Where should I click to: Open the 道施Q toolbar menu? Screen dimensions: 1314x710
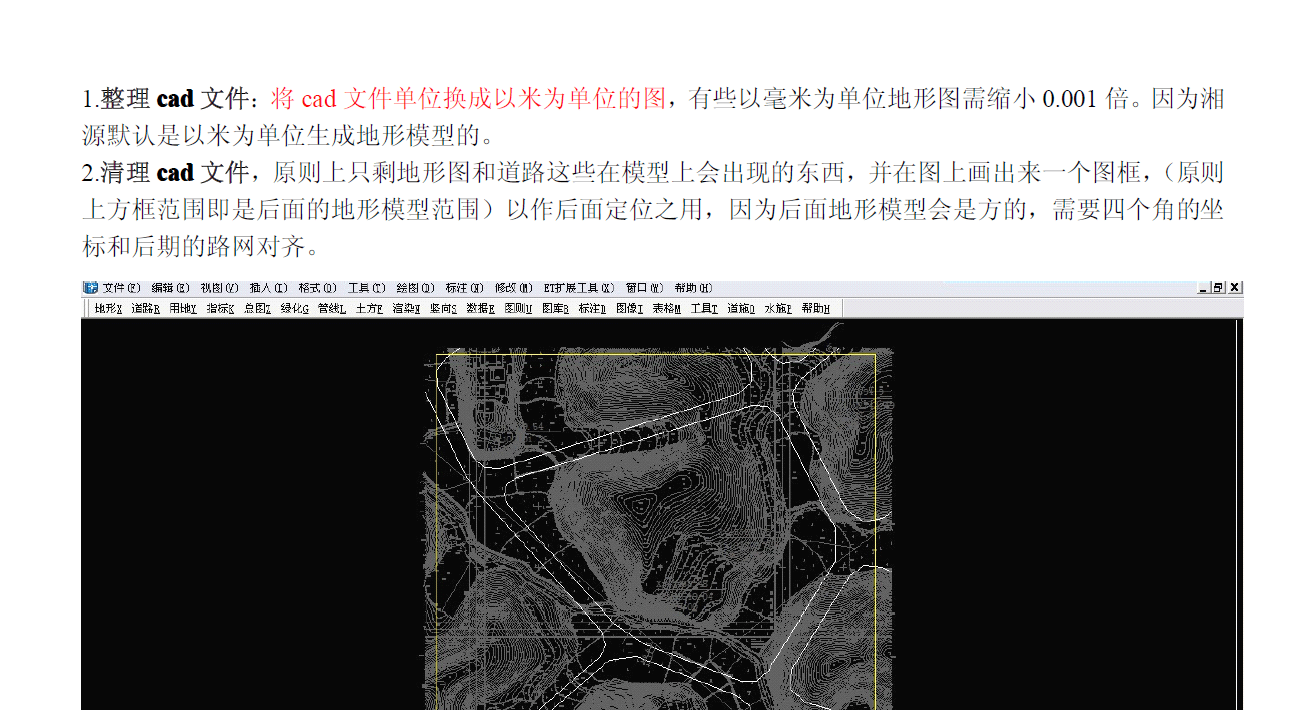tap(741, 309)
